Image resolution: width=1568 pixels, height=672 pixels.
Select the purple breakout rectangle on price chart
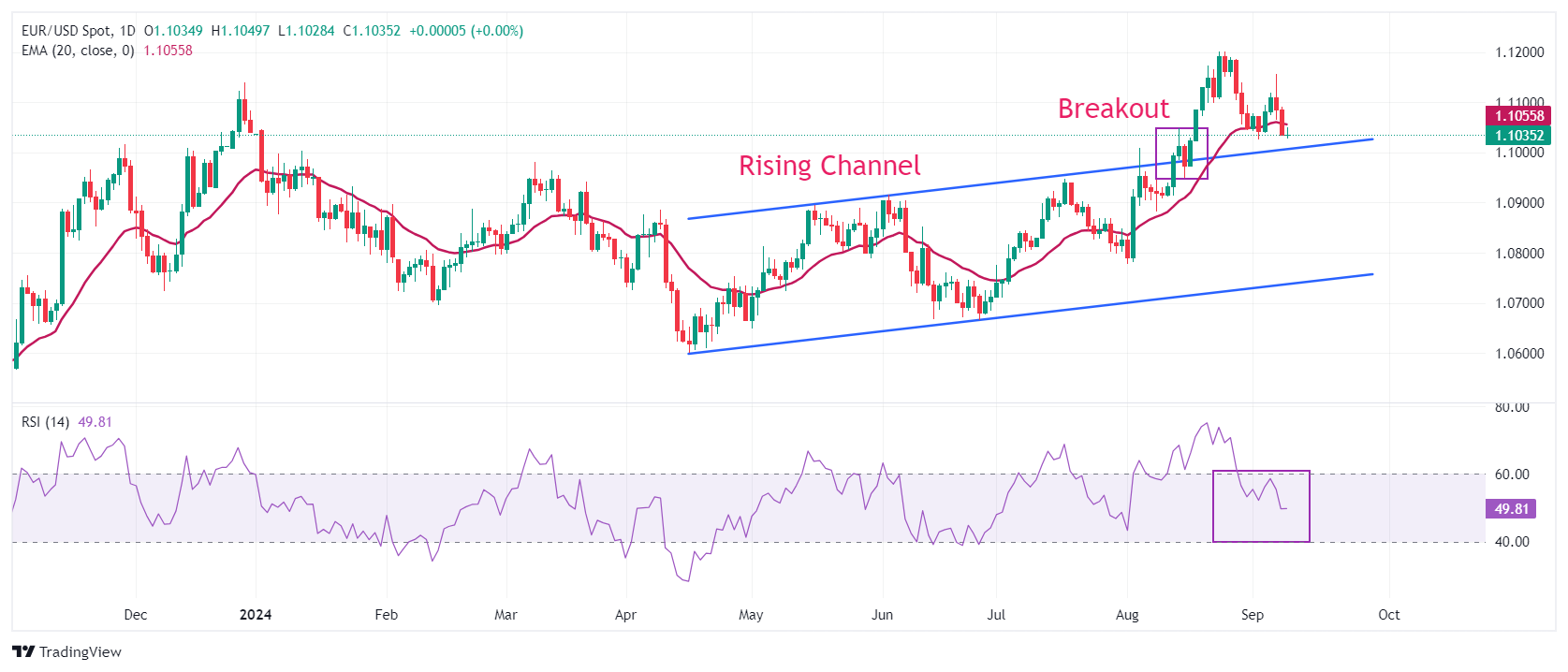tap(1181, 153)
